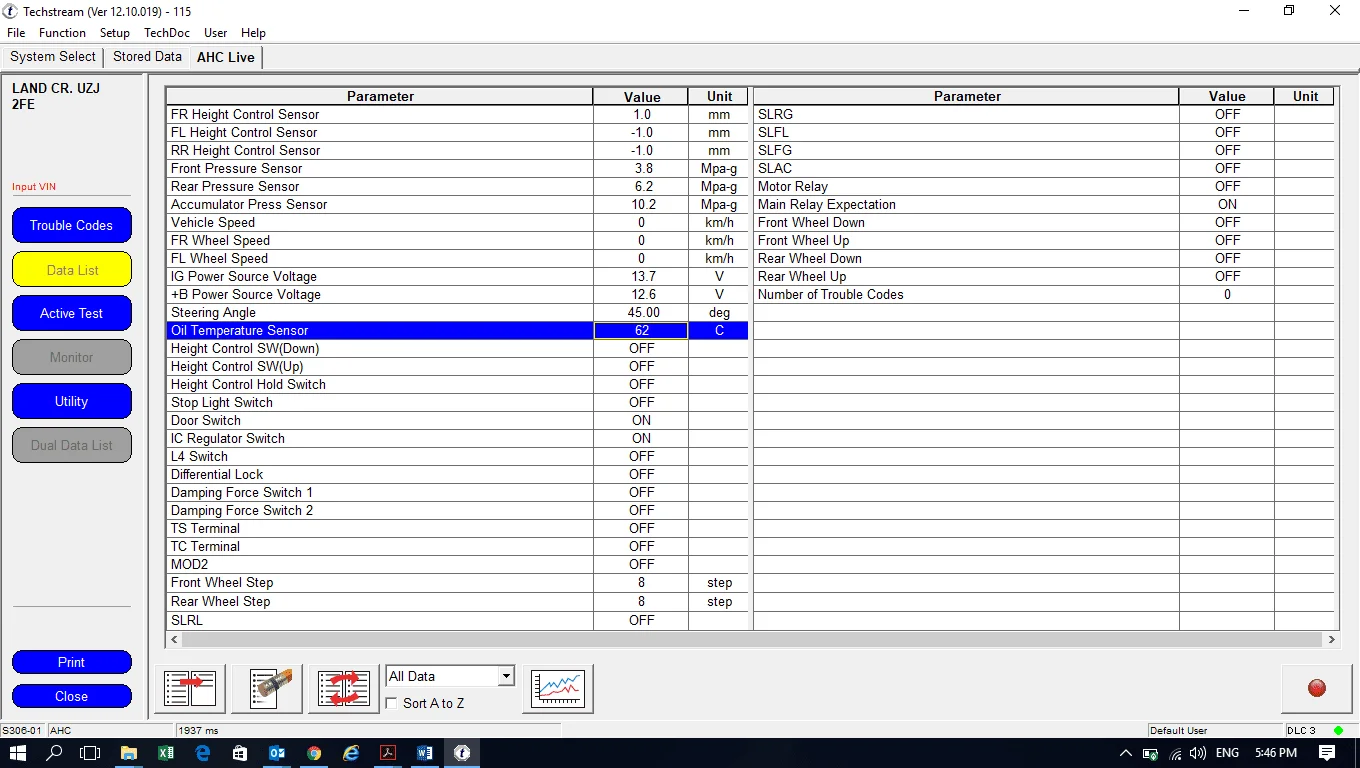The height and width of the screenshot is (768, 1360).
Task: Click the graph display icon button
Action: (x=557, y=688)
